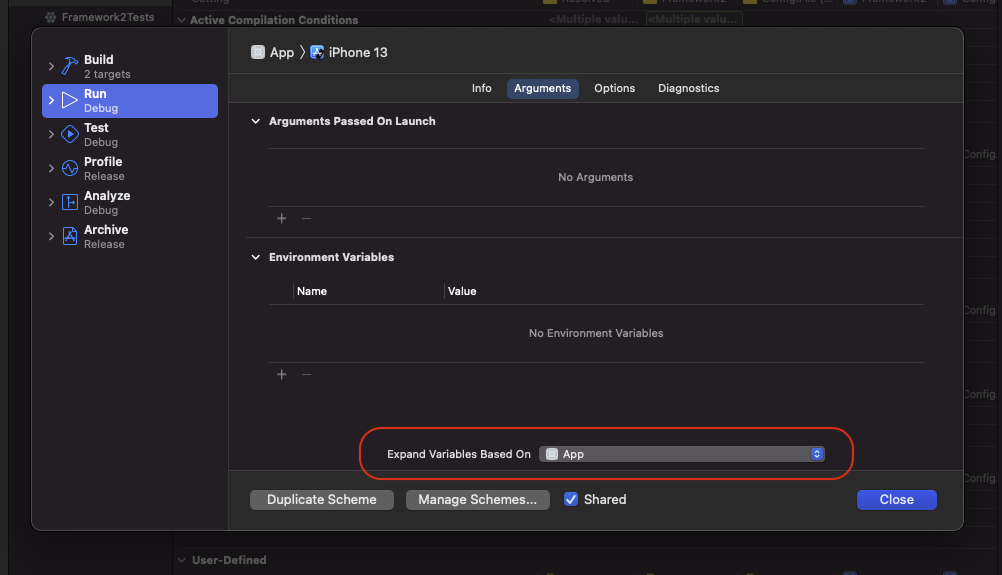This screenshot has height=575, width=1002.
Task: Collapse Arguments Passed On Launch section
Action: coord(256,121)
